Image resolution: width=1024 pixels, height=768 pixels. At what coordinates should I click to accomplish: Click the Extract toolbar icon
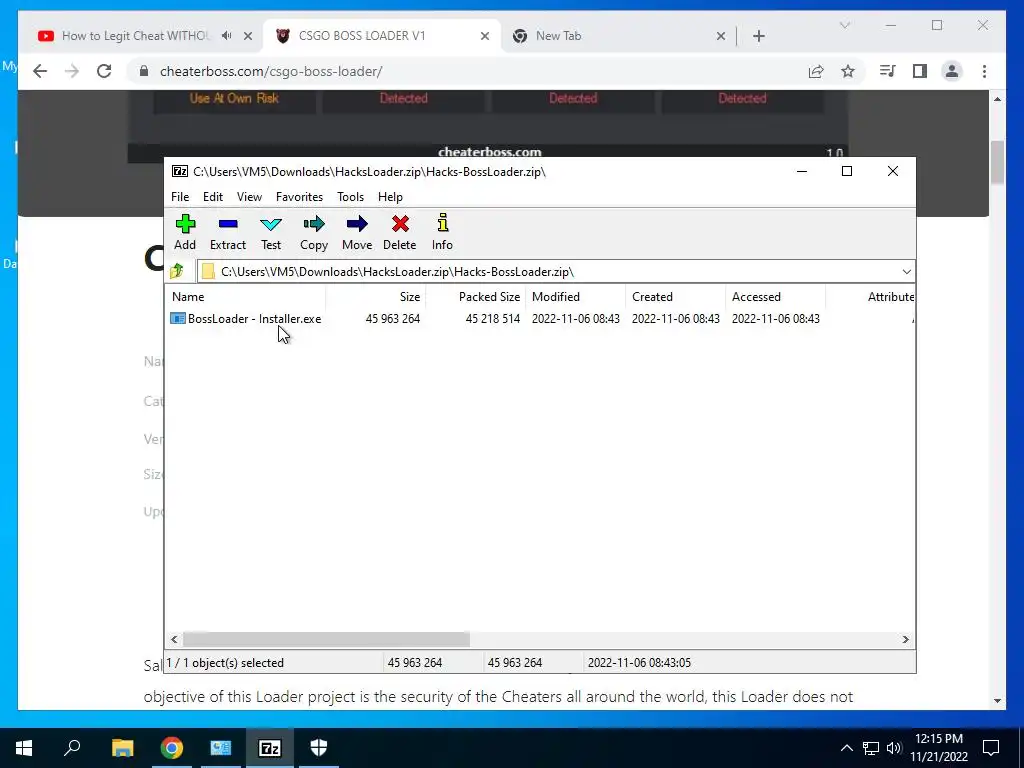click(228, 232)
